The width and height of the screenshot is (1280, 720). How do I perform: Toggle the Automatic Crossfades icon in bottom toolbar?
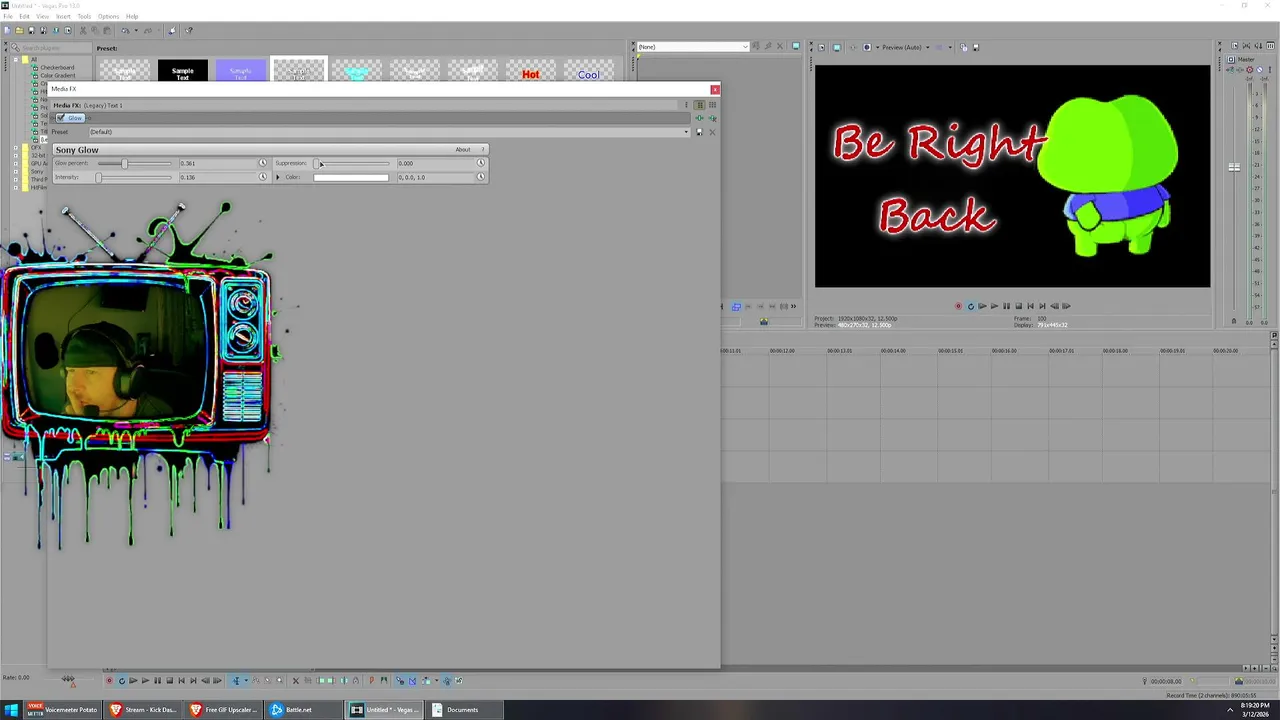click(411, 681)
